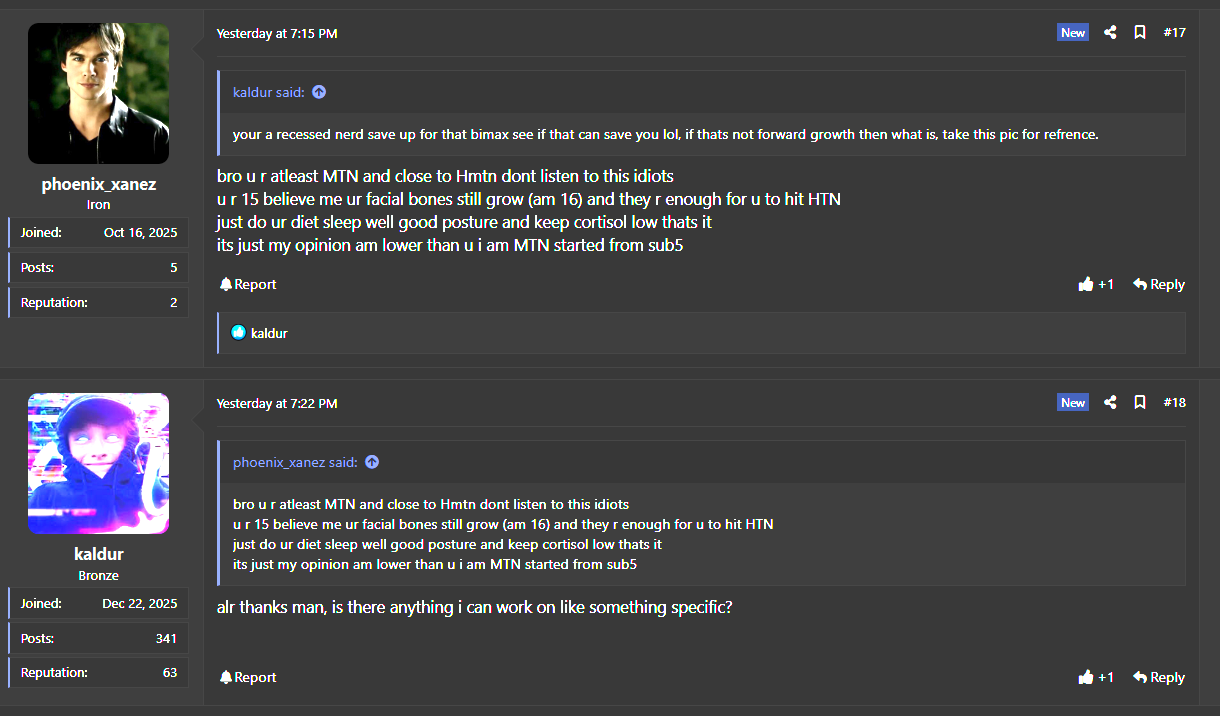The width and height of the screenshot is (1220, 716).
Task: Open phoenix_xanez's profile avatar
Action: coord(98,93)
